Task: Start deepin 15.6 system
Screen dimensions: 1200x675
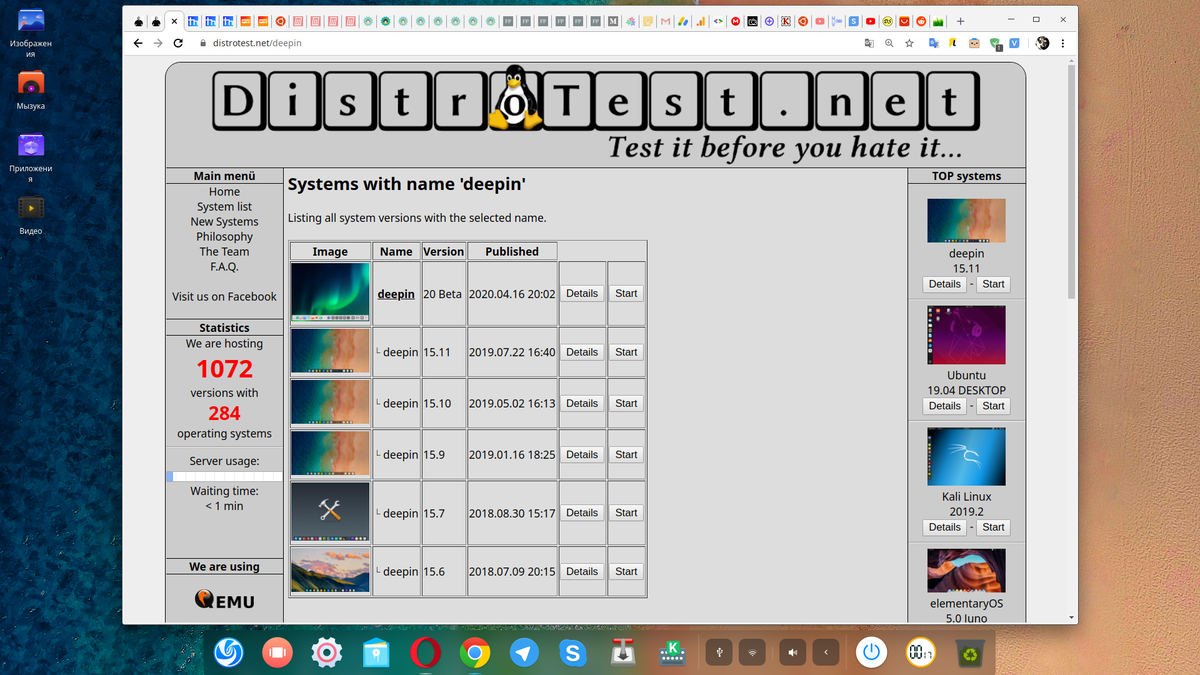Action: tap(626, 572)
